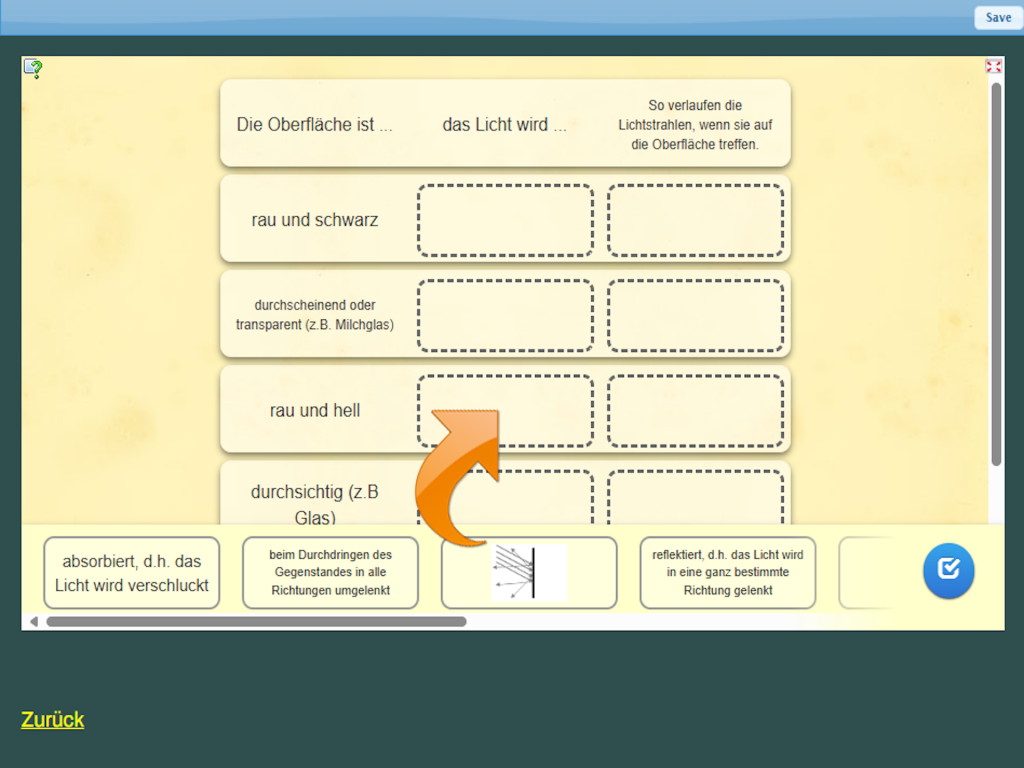Select the 'reflektiert' answer card
Screen dimensions: 1024x768
pyautogui.click(x=727, y=573)
